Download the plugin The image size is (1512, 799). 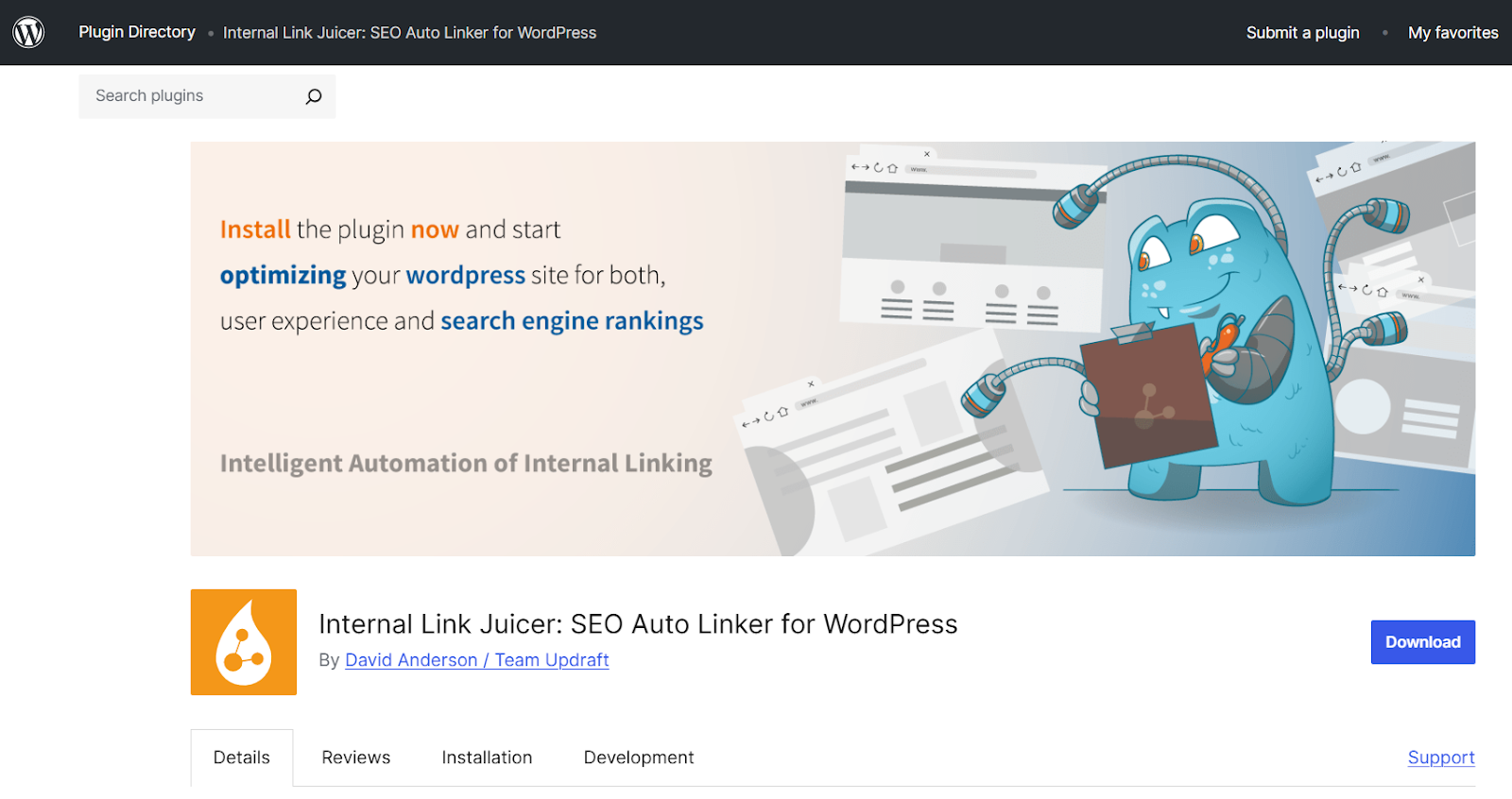[x=1422, y=642]
